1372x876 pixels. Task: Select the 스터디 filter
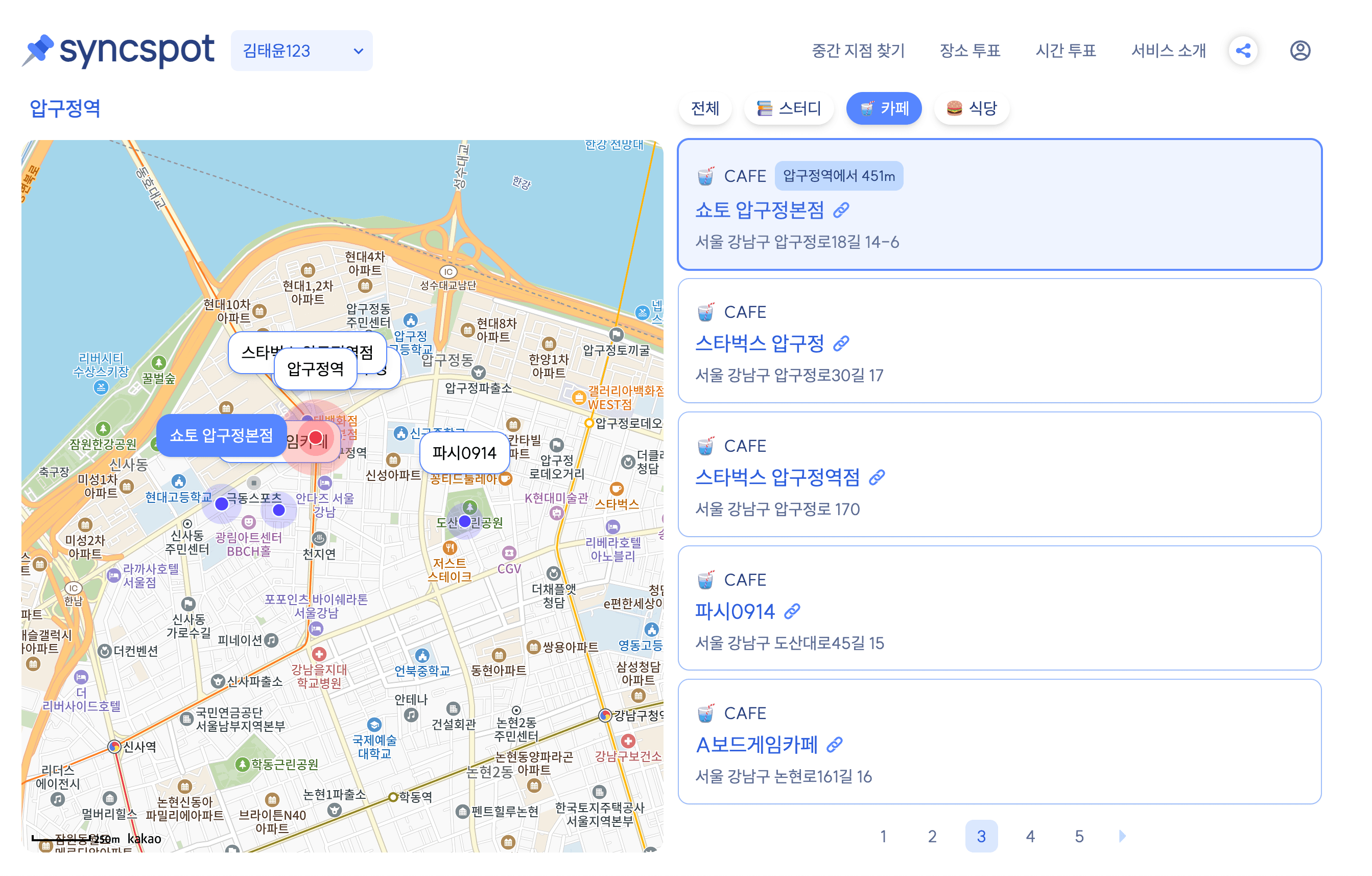pyautogui.click(x=789, y=108)
